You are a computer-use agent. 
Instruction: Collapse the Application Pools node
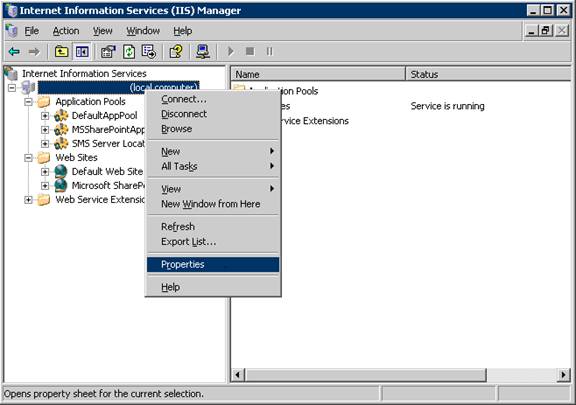pyautogui.click(x=28, y=101)
